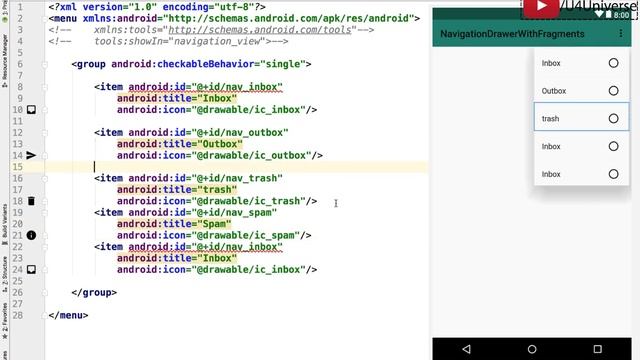The height and width of the screenshot is (360, 640).
Task: Place the cursor on the empty highlighted line 15
Action: pos(237,167)
